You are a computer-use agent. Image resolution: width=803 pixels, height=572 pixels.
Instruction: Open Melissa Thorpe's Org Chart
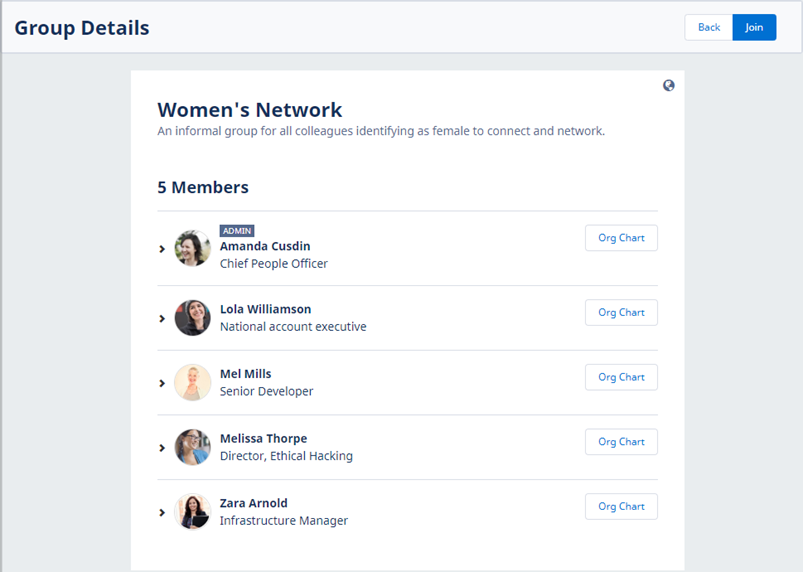621,442
